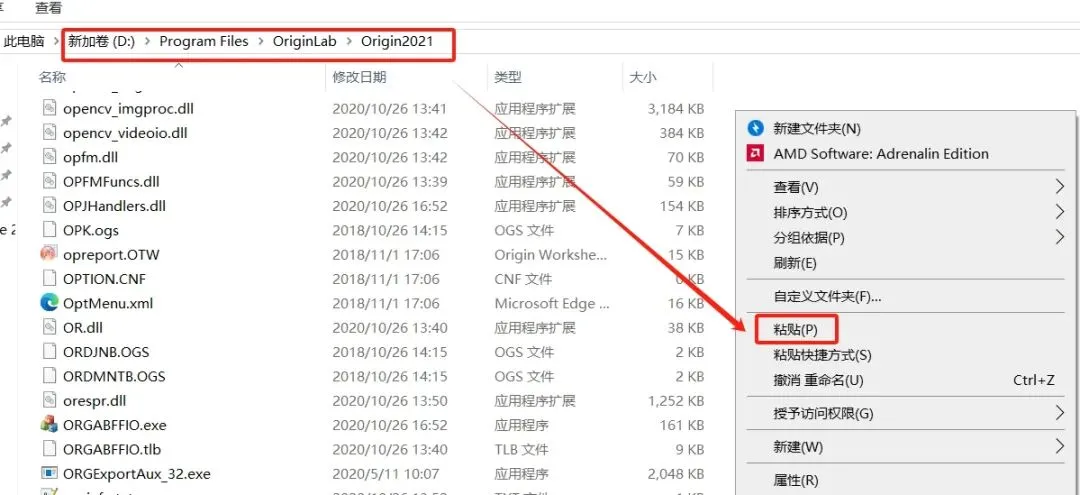Sort by 大小 column header
The image size is (1080, 495).
tap(643, 77)
